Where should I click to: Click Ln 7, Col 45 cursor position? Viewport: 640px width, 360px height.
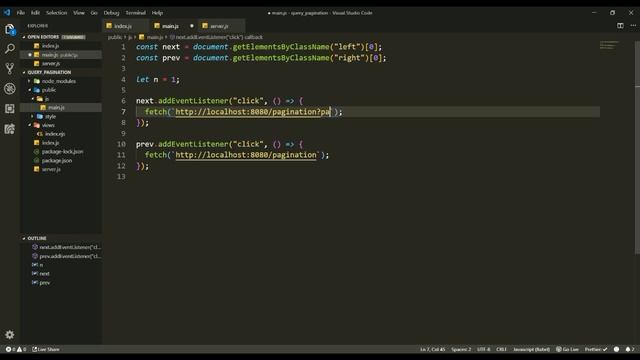(x=433, y=349)
